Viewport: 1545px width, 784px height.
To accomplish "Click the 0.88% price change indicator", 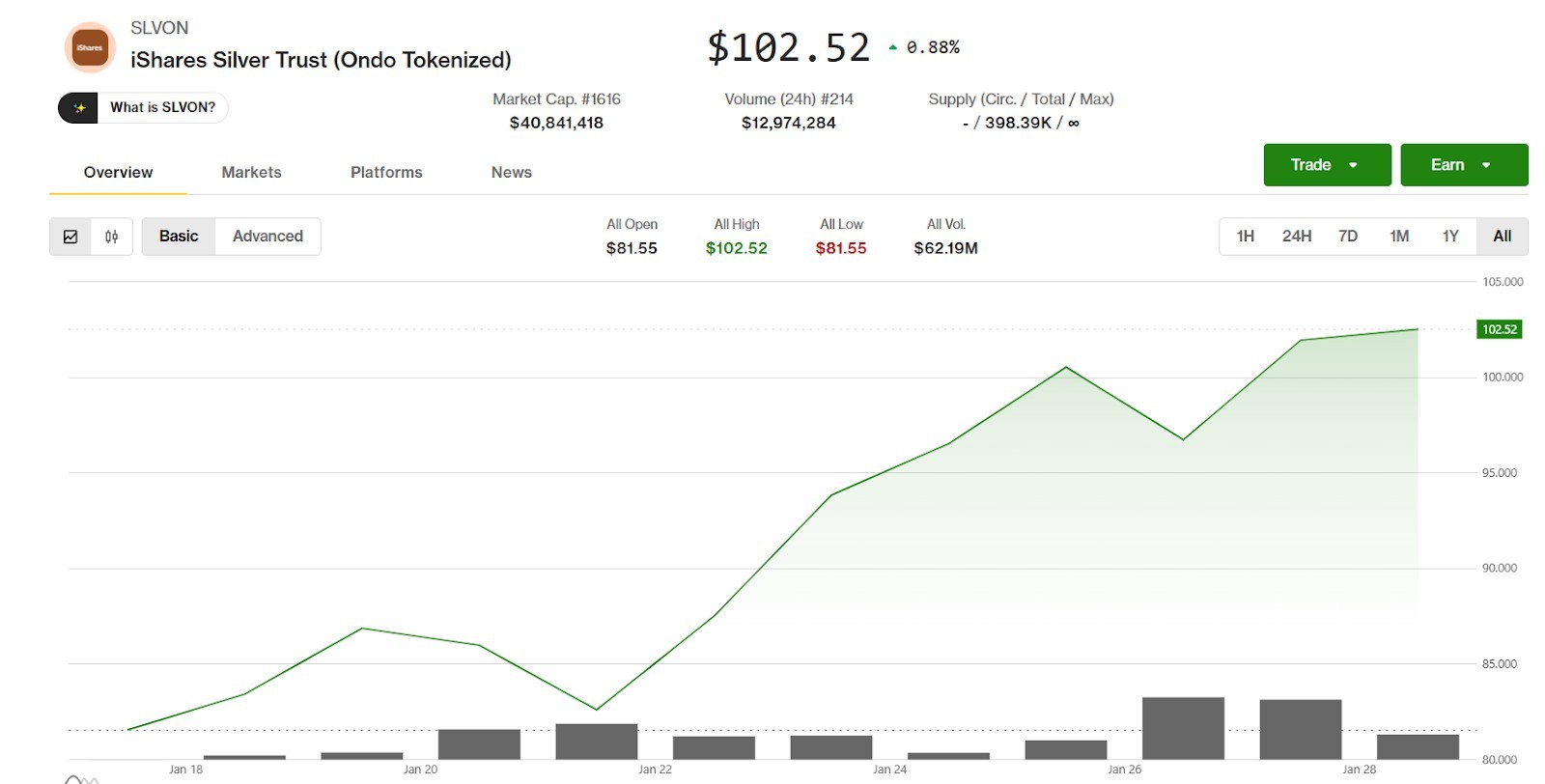I will 924,47.
